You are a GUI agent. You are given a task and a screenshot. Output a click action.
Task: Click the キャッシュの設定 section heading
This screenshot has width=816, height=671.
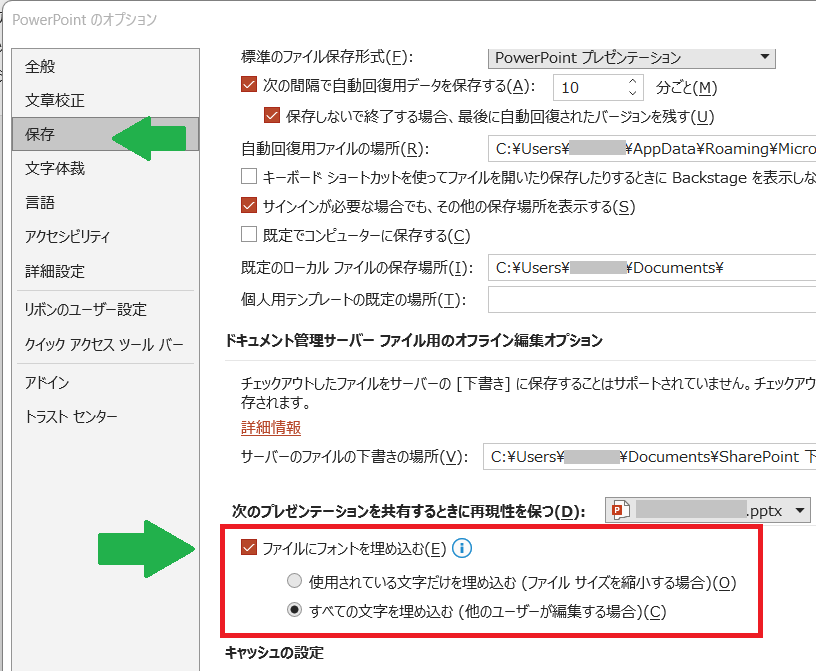(274, 652)
